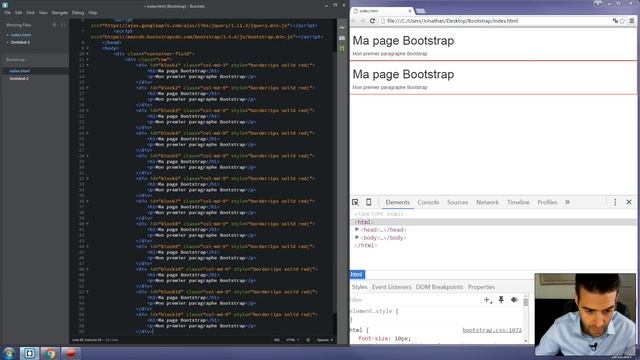The image size is (640, 360).
Task: Open HTML language mode dropdown in status bar
Action: (292, 340)
